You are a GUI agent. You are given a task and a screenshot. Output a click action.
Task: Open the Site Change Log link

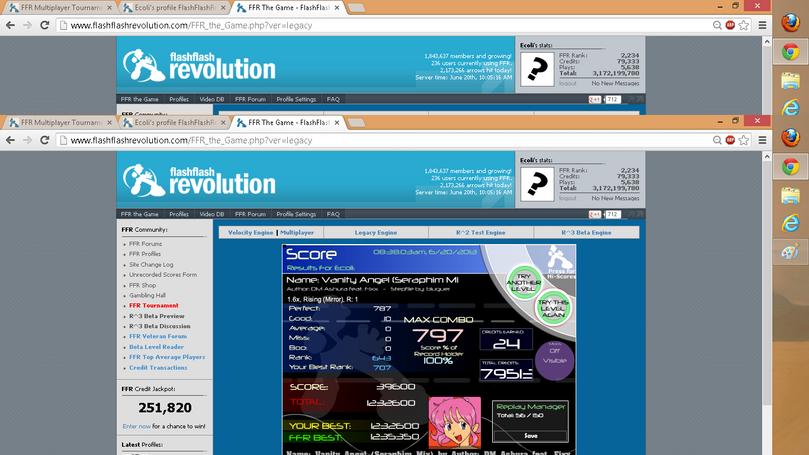[151, 264]
